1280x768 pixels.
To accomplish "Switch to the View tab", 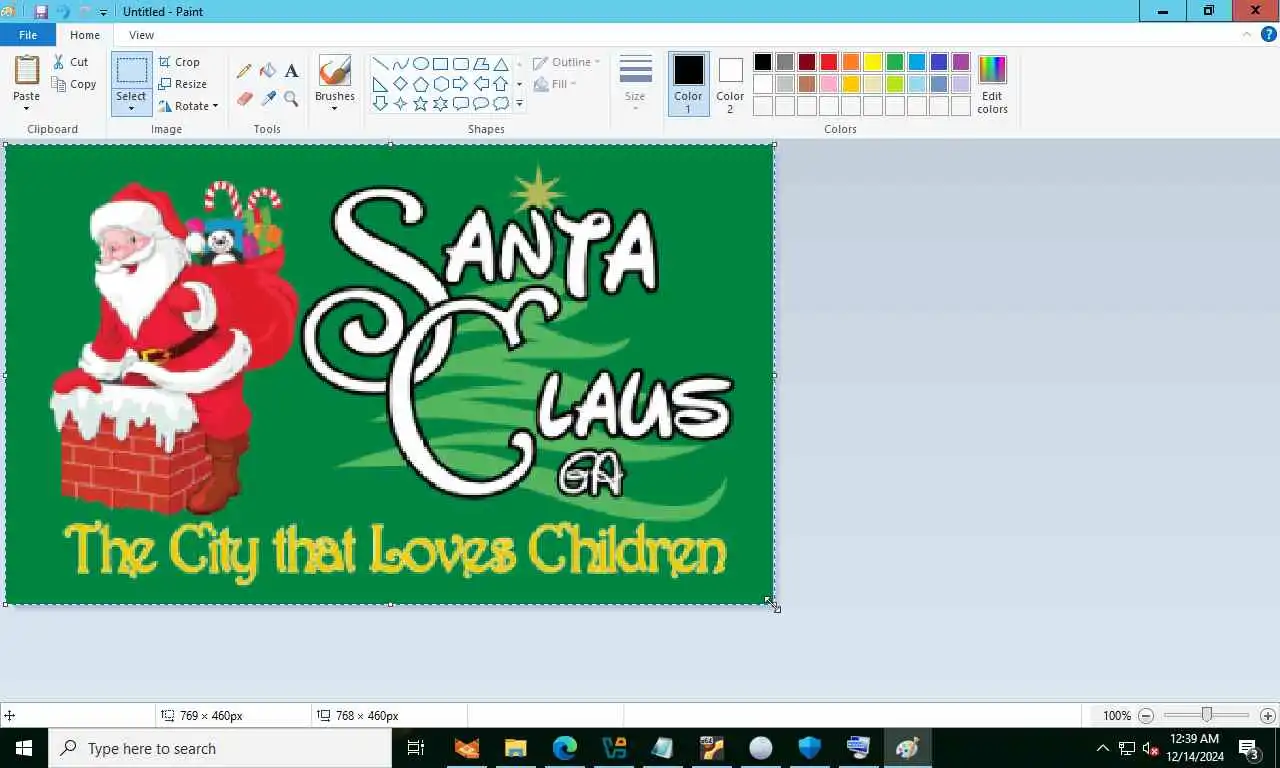I will pos(141,35).
